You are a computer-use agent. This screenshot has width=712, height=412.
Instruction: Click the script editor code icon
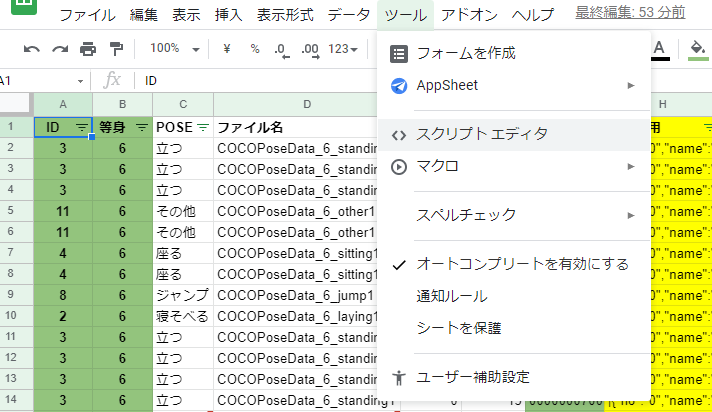399,135
